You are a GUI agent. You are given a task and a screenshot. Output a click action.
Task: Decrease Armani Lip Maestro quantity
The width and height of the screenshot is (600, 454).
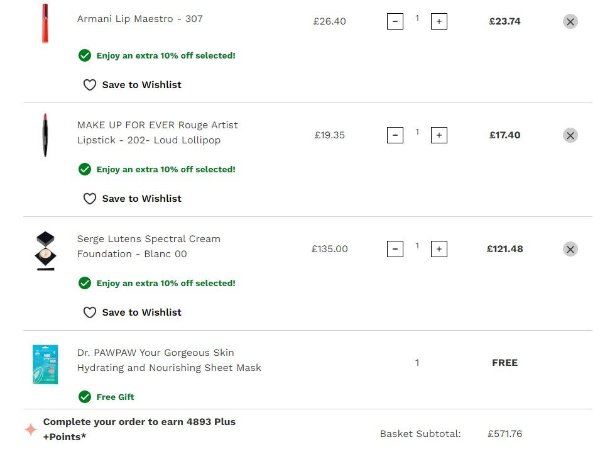tap(395, 21)
